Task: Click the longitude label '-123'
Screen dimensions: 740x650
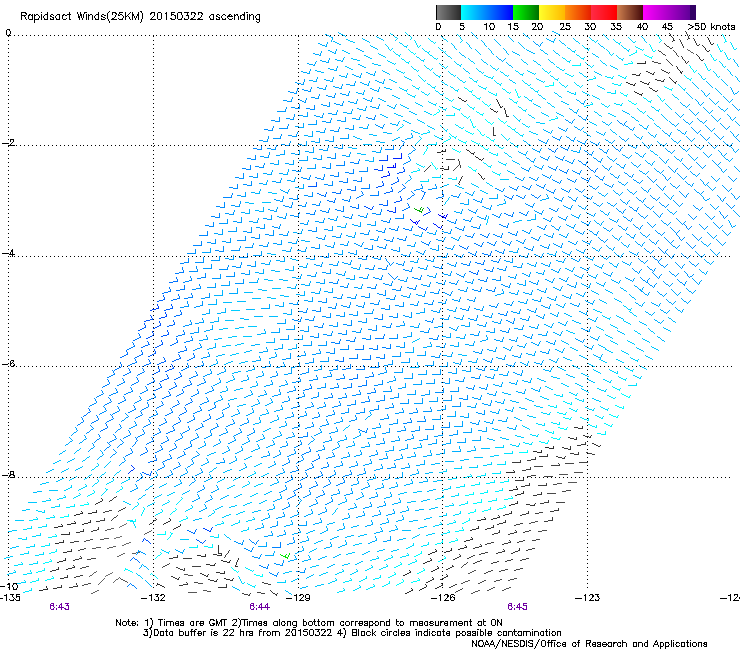Action: pyautogui.click(x=588, y=598)
